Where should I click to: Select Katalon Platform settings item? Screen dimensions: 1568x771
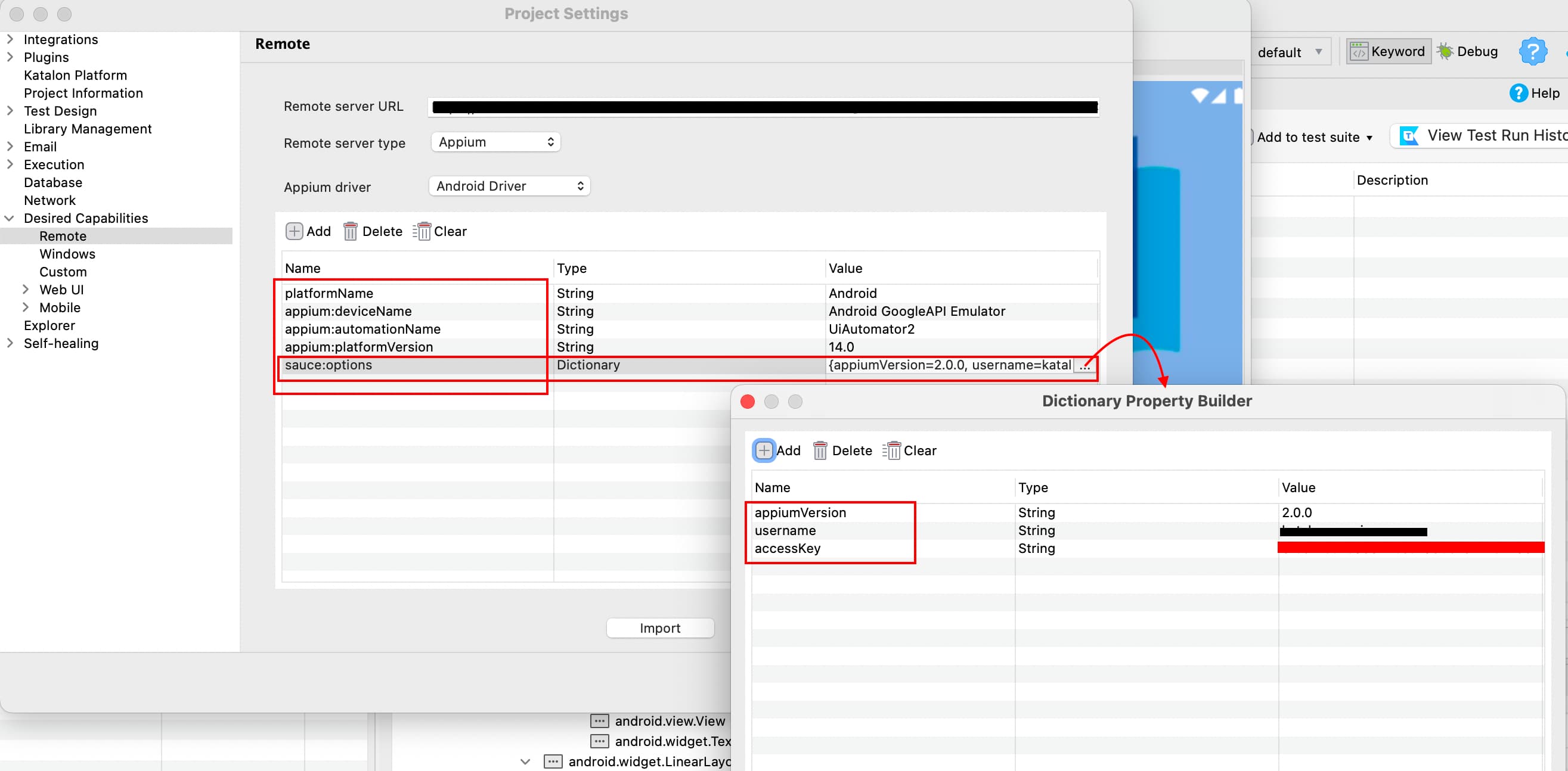coord(76,75)
